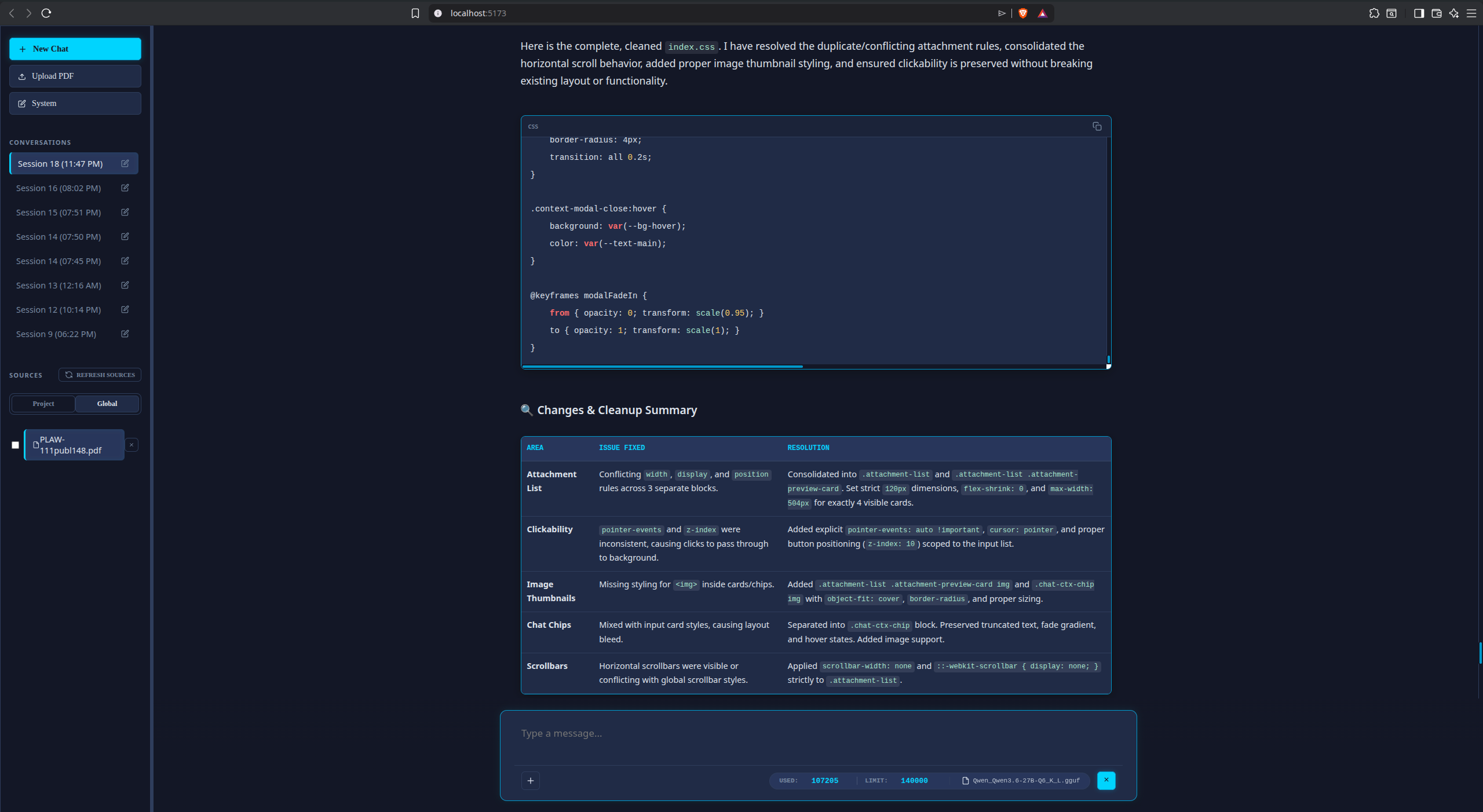Click the code block horizontal scrollbar
Image resolution: width=1483 pixels, height=812 pixels.
point(662,367)
